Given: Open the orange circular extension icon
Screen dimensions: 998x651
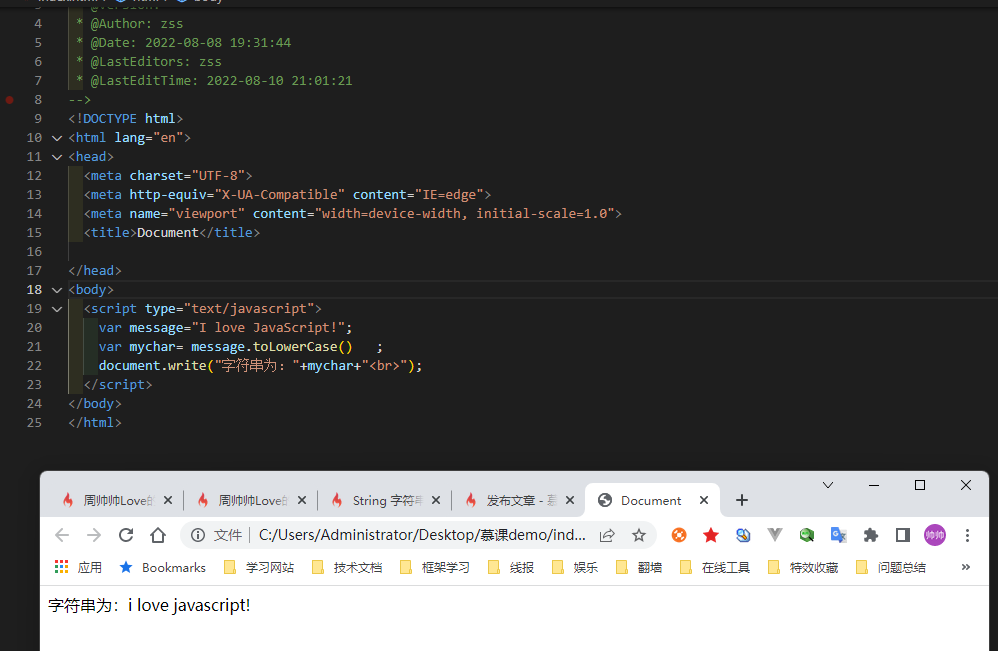Looking at the screenshot, I should pyautogui.click(x=679, y=535).
